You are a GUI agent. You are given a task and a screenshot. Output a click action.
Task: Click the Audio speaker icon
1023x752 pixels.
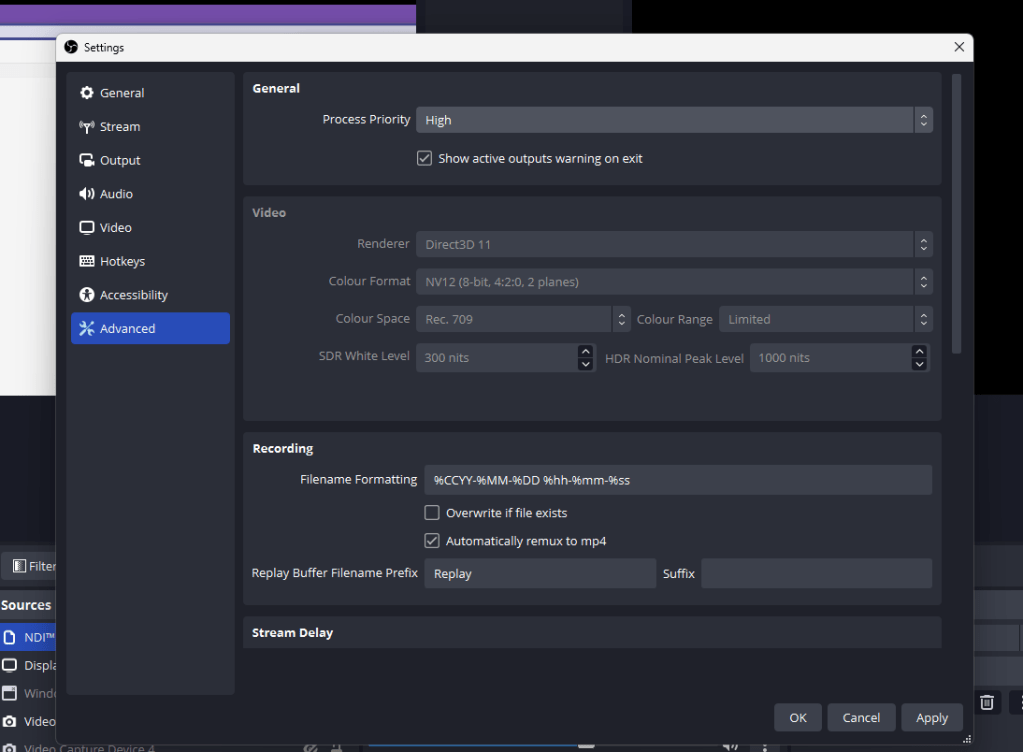click(x=87, y=194)
